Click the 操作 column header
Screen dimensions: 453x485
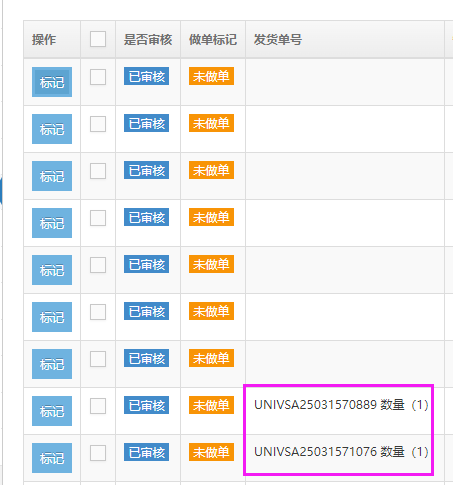[x=44, y=40]
